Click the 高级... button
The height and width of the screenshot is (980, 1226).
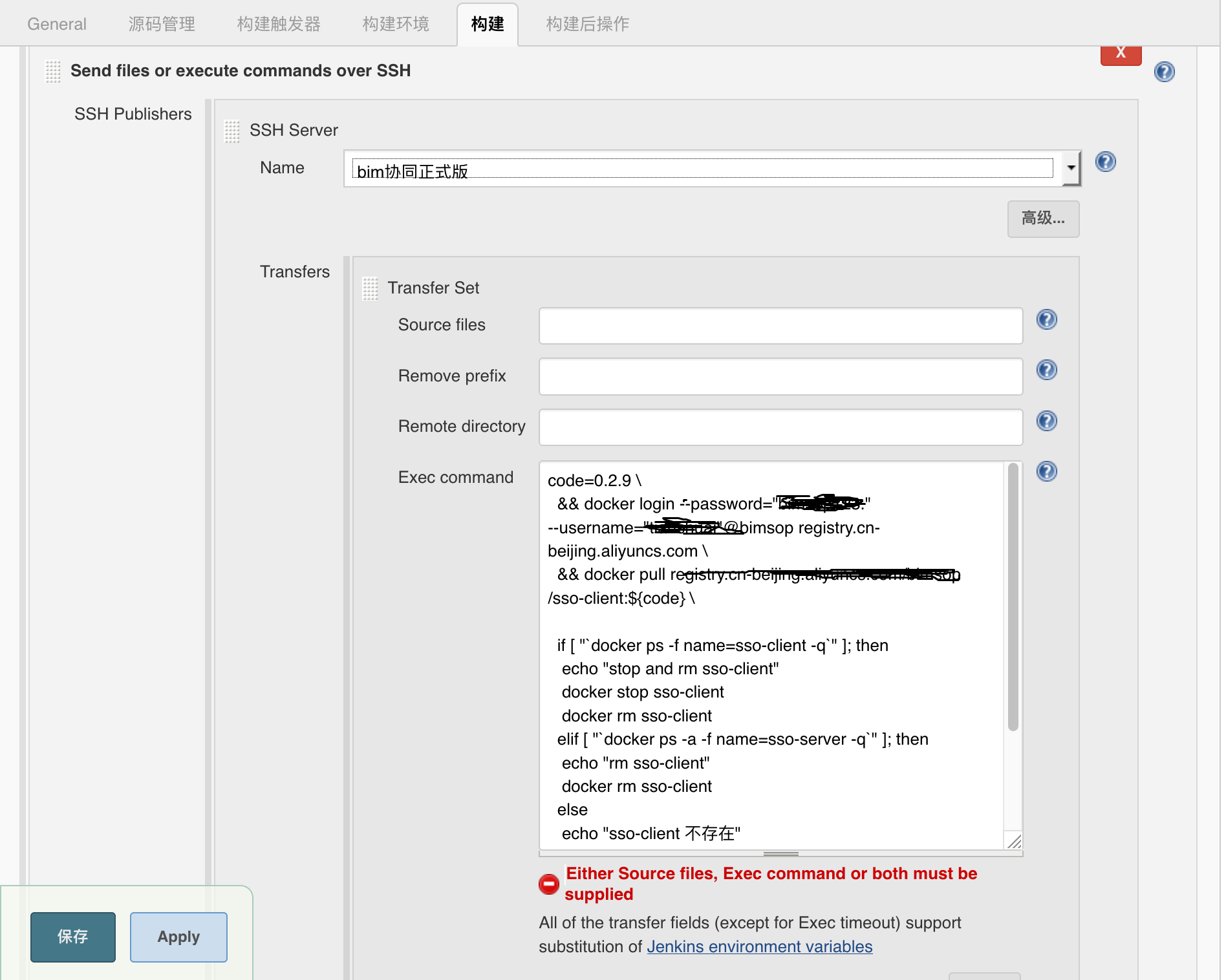1043,218
